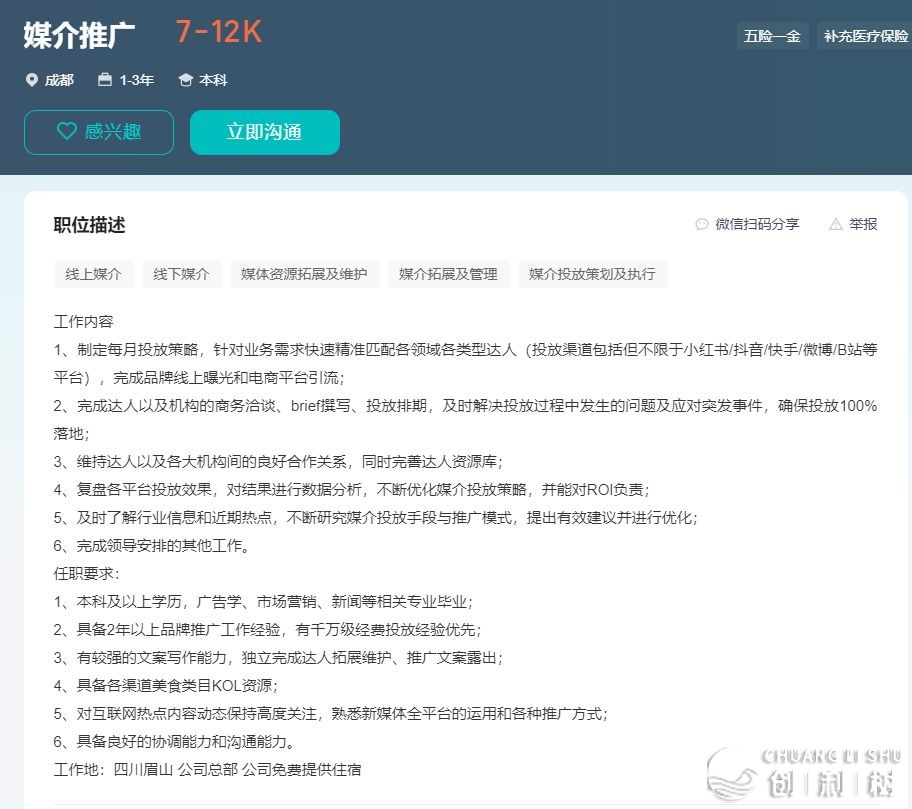This screenshot has height=809, width=912.
Task: Click the 补充医疗保险 benefit tag
Action: (x=865, y=36)
